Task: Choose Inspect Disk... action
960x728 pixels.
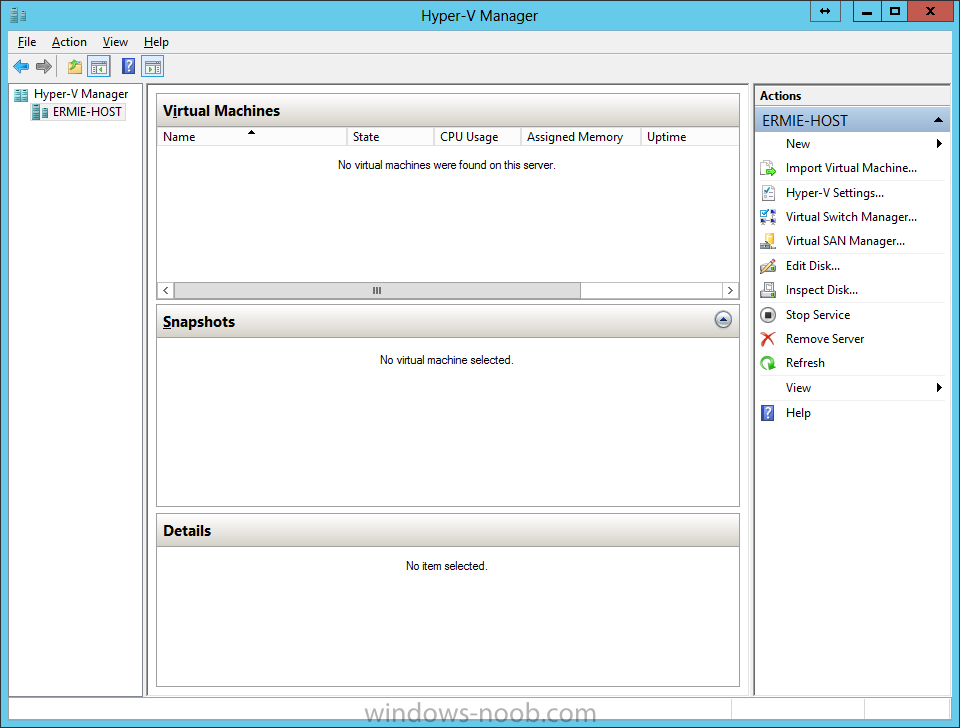Action: [x=822, y=290]
